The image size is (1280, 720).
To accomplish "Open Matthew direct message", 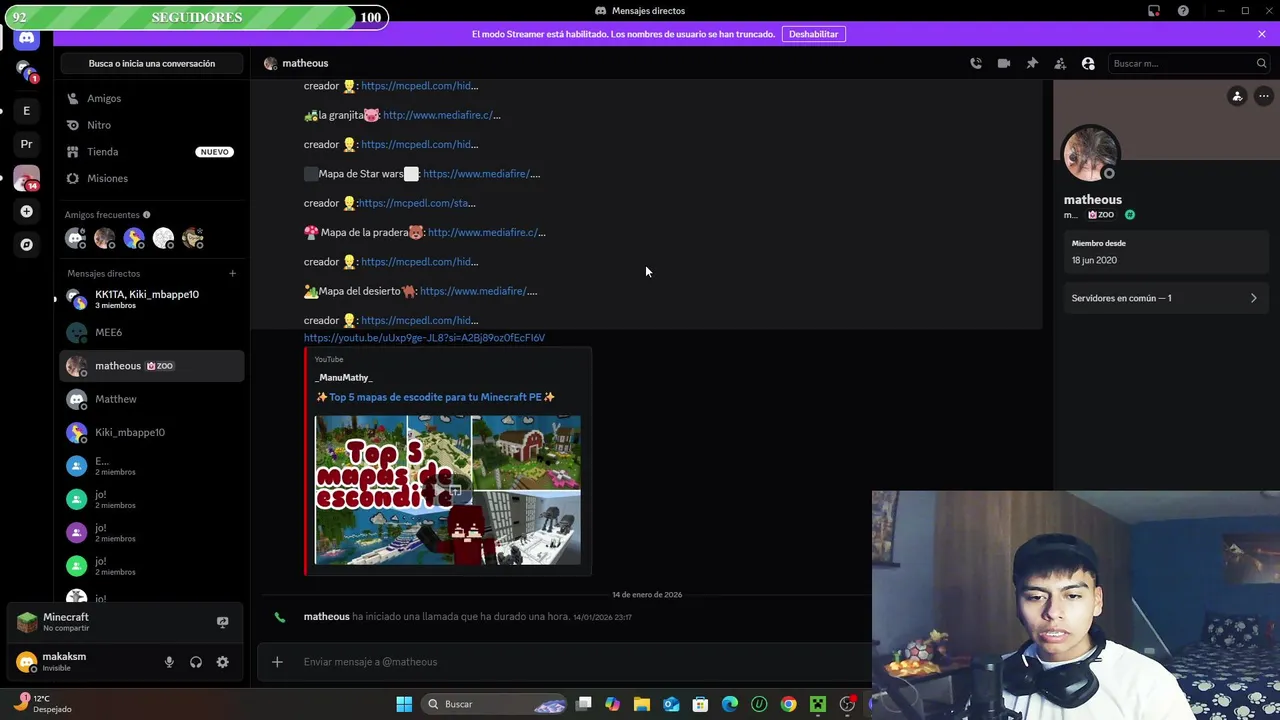I will pos(152,399).
